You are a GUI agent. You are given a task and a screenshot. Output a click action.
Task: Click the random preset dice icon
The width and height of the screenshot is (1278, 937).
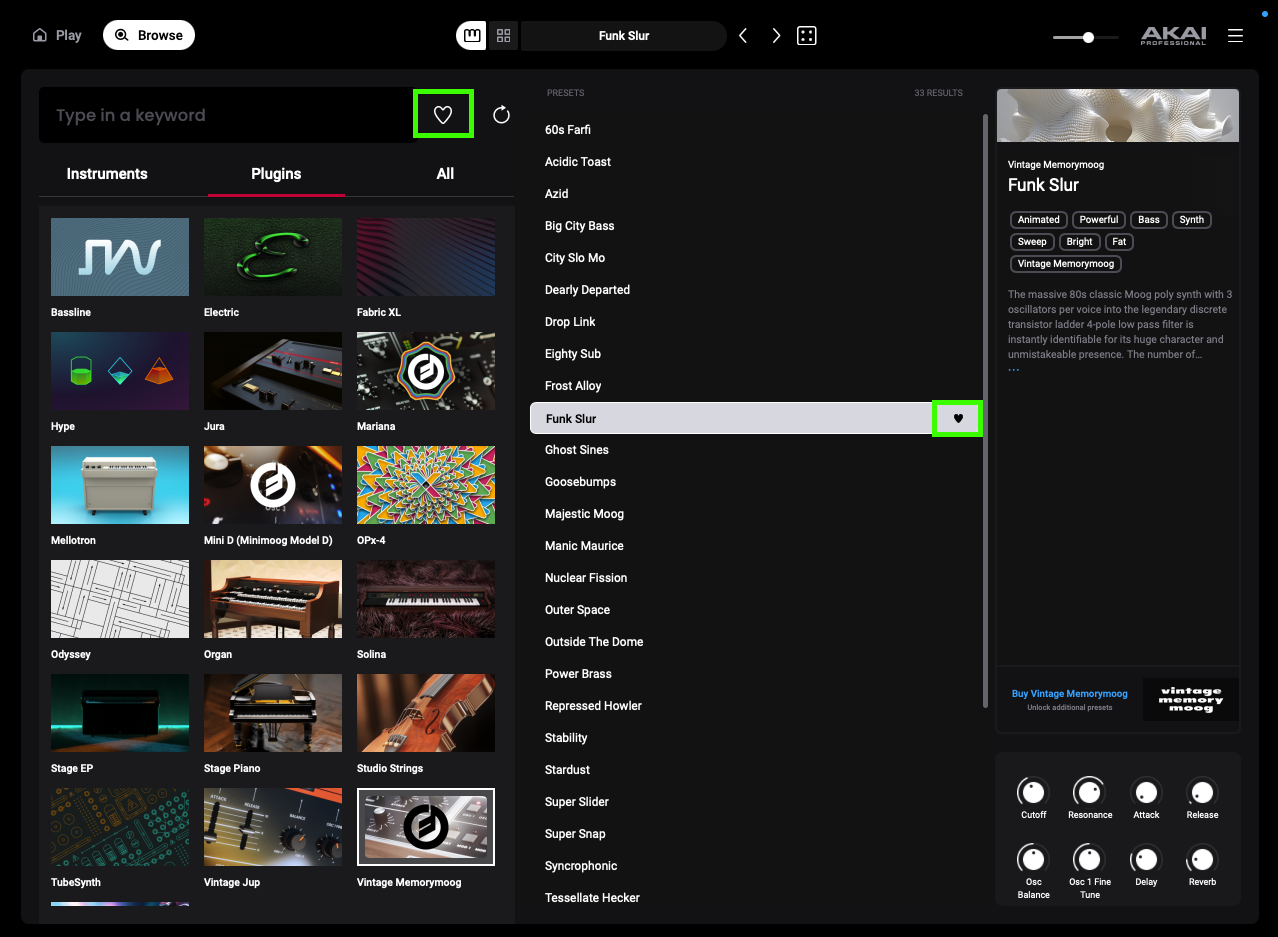click(x=807, y=36)
